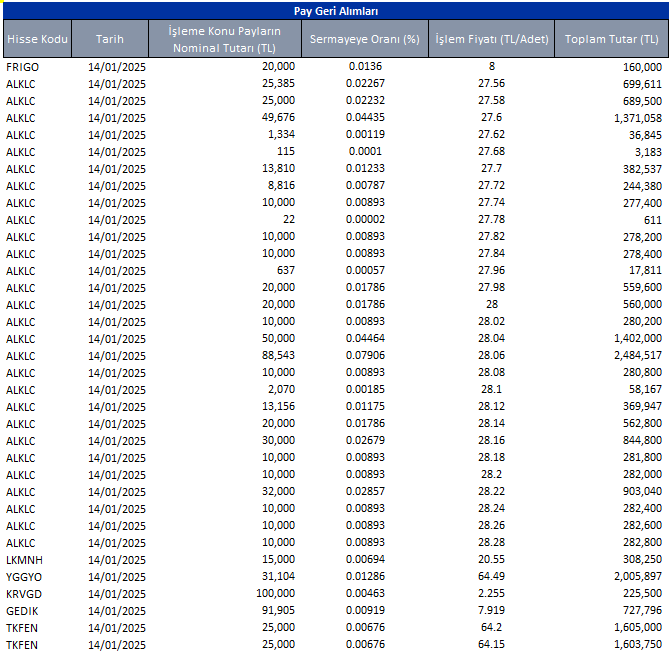Click the nominal amount cell 100,000

[x=272, y=594]
